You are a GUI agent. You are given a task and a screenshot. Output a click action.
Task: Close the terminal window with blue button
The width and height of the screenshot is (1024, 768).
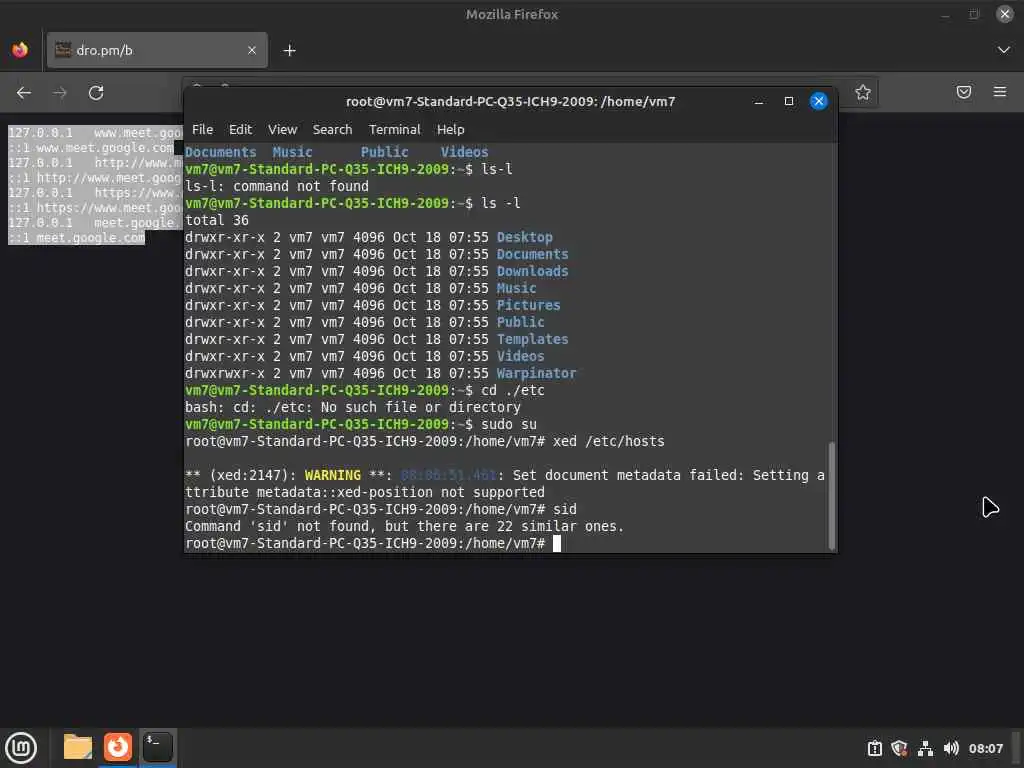tap(818, 101)
